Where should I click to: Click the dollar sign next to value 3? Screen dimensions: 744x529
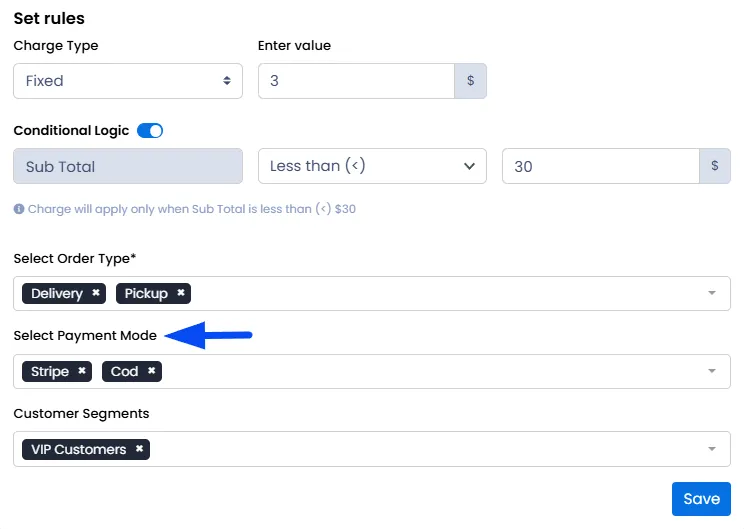(470, 81)
